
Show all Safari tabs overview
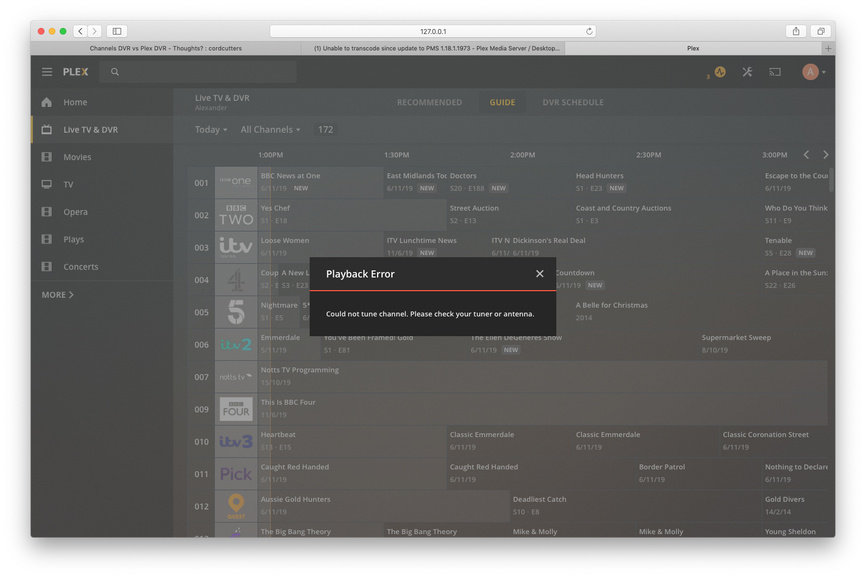(x=821, y=31)
